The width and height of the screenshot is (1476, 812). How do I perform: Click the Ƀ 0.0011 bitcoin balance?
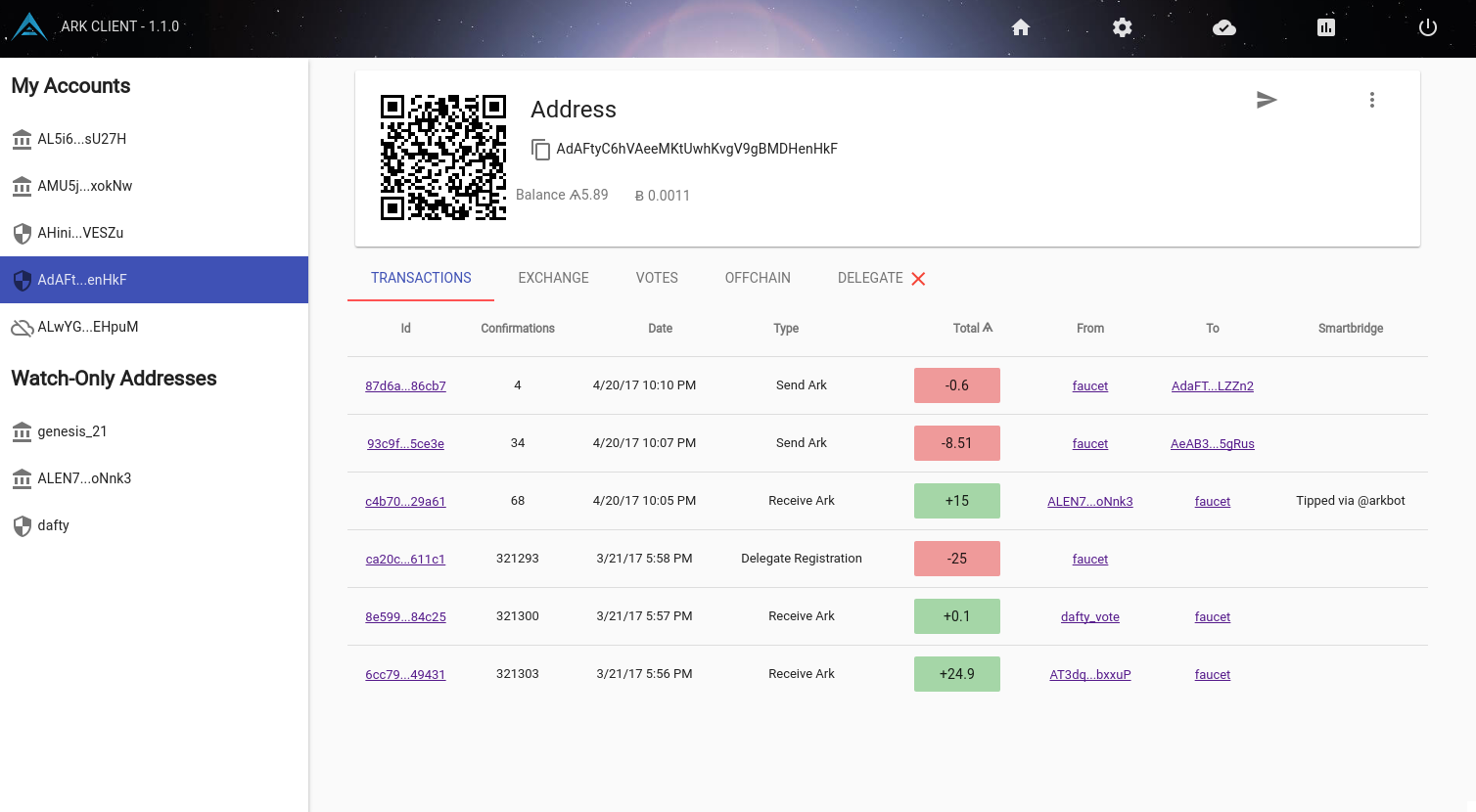point(663,196)
